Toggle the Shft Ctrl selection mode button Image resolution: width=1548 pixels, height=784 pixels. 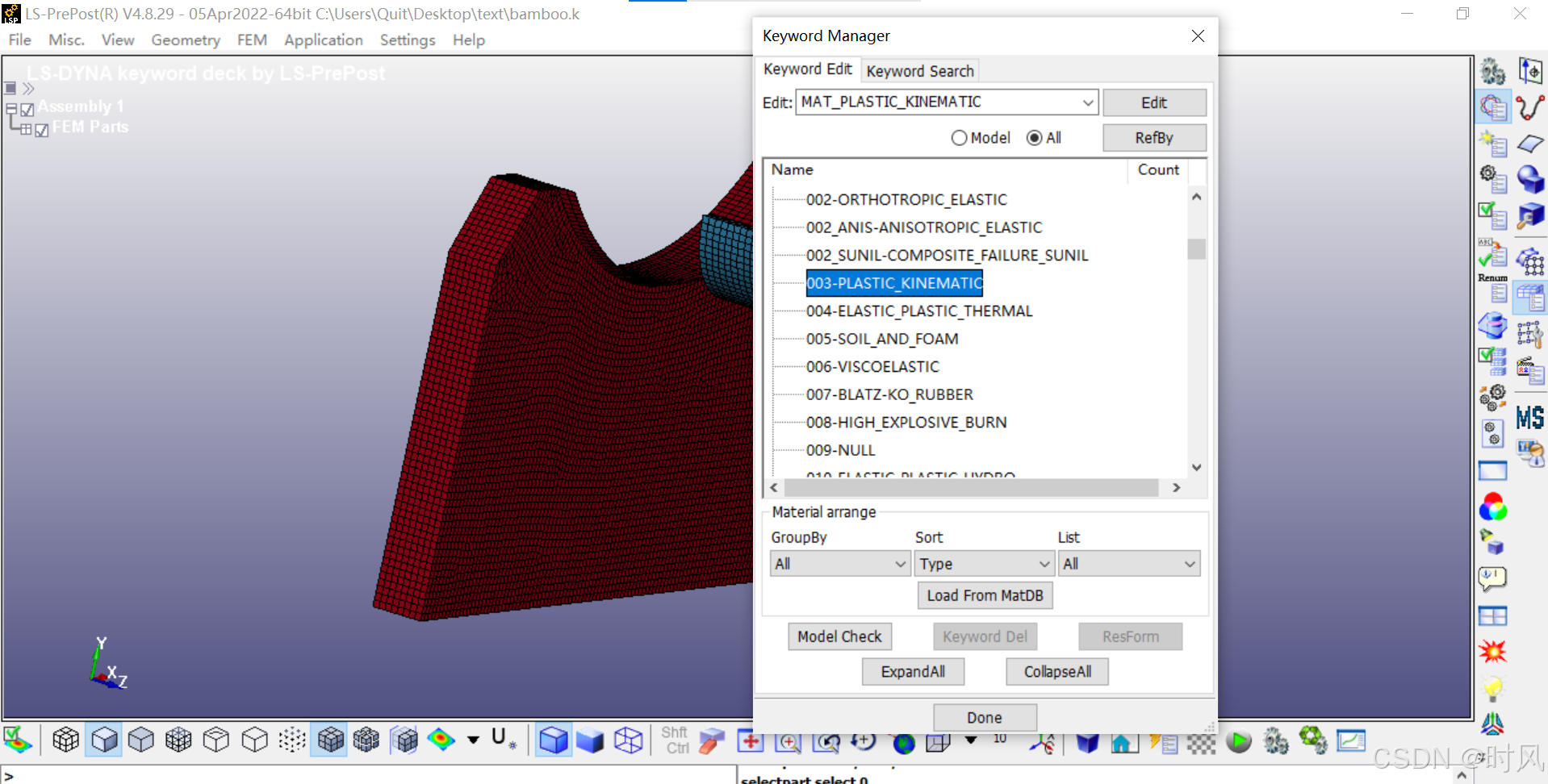tap(675, 740)
